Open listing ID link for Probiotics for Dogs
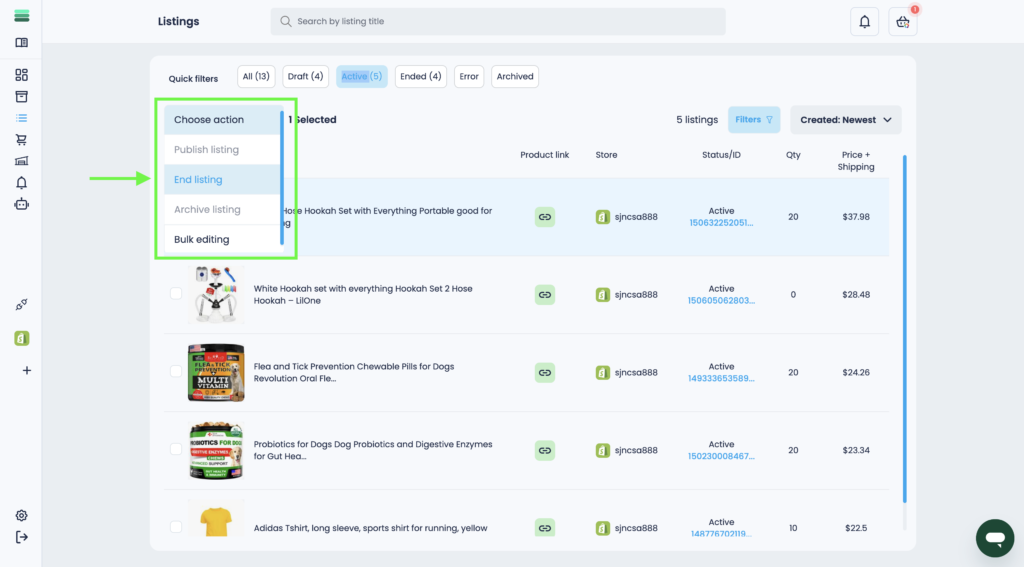The height and width of the screenshot is (567, 1024). pyautogui.click(x=720, y=456)
